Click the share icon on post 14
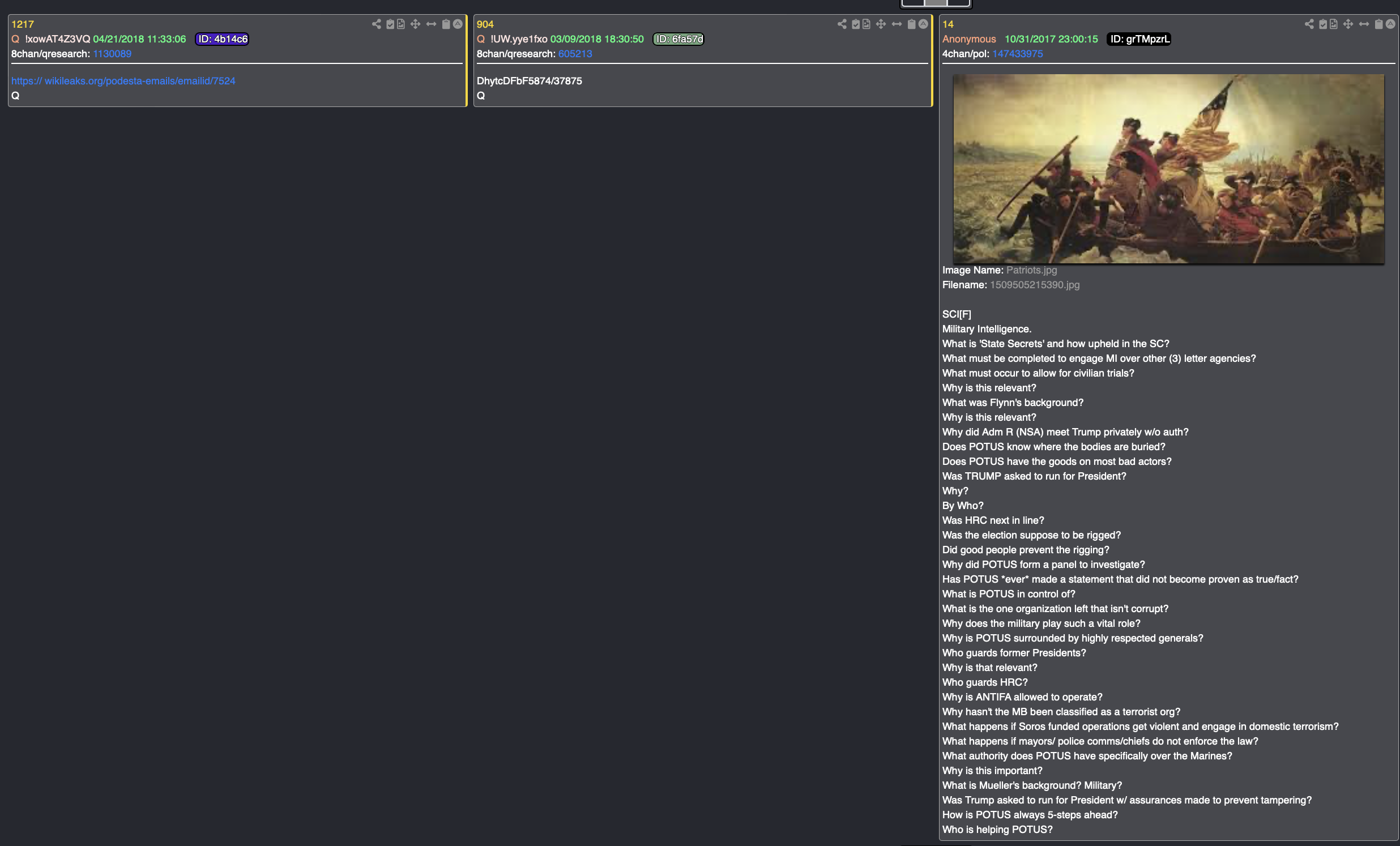Viewport: 1400px width, 846px height. (x=1309, y=24)
